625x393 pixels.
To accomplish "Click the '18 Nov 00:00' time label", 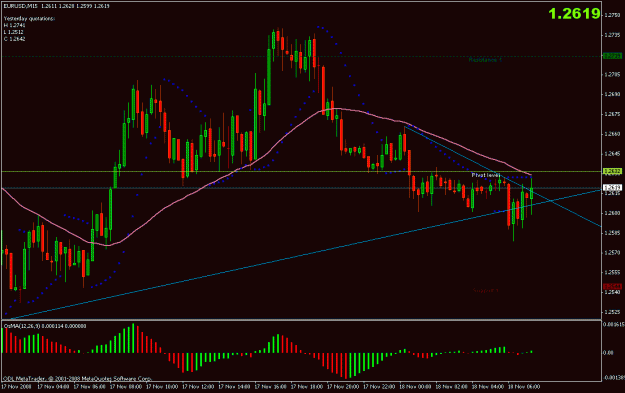I will click(415, 386).
